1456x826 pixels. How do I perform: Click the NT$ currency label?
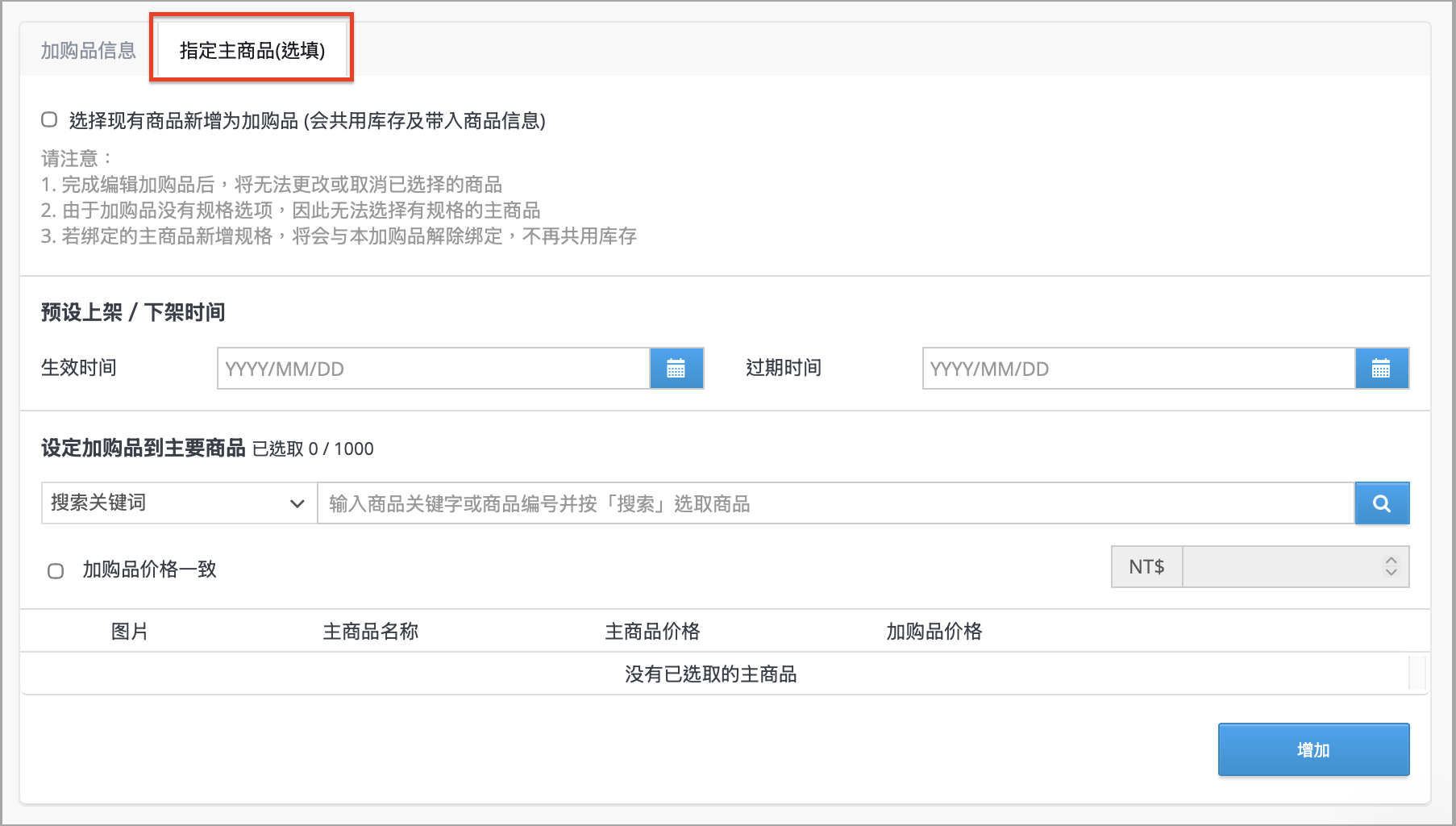point(1146,567)
